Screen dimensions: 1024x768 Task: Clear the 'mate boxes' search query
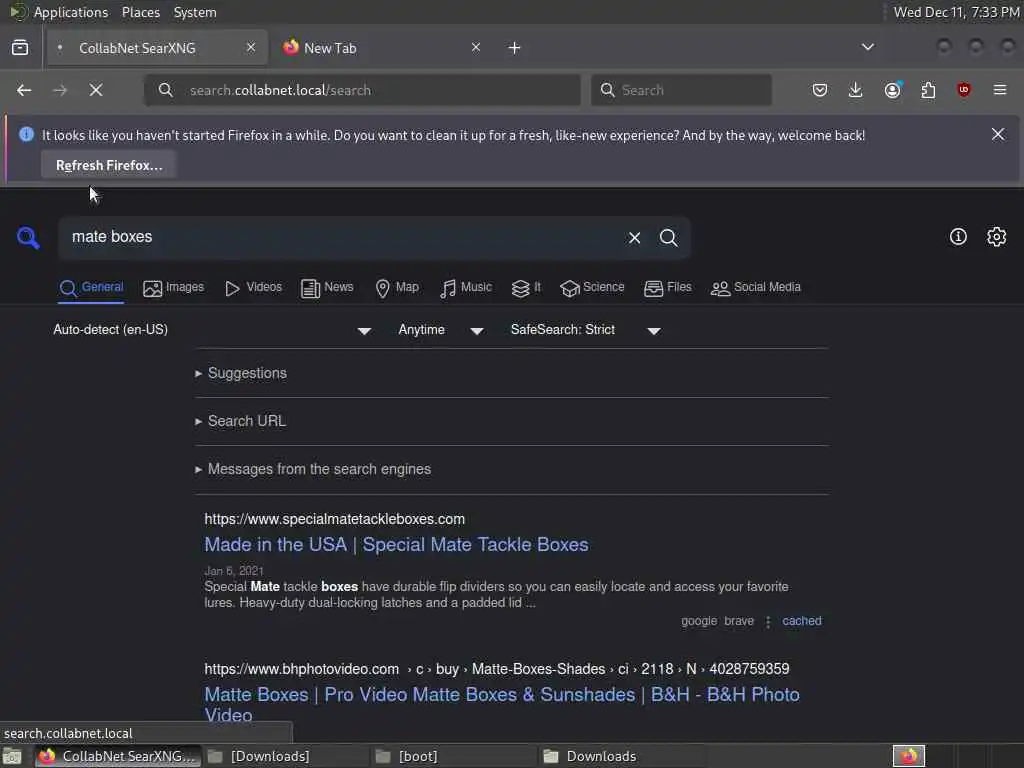[634, 238]
